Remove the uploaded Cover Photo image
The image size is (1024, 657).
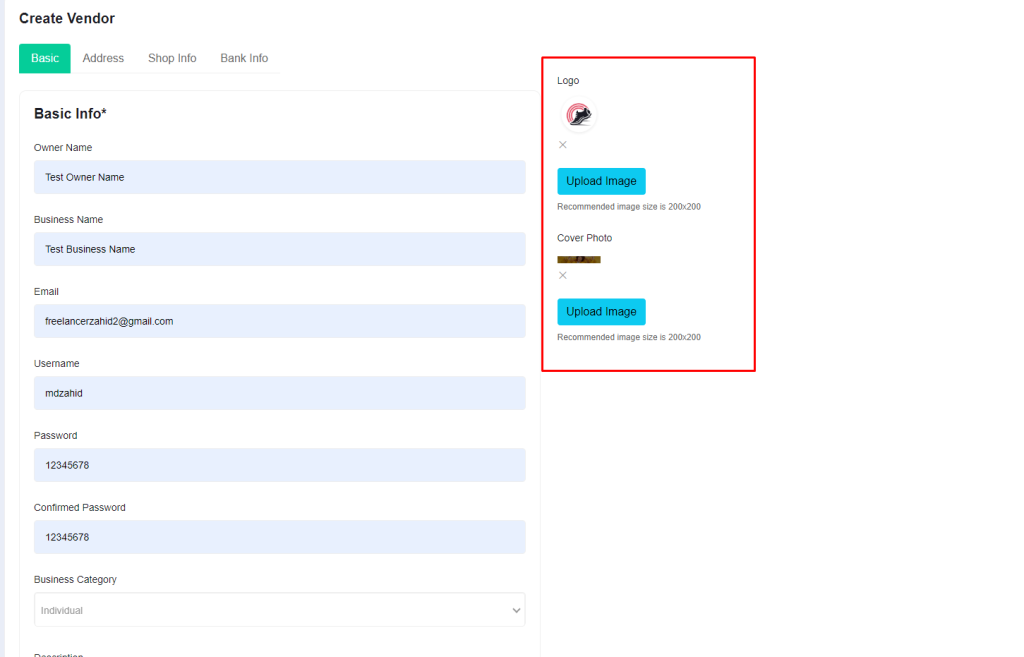point(562,276)
